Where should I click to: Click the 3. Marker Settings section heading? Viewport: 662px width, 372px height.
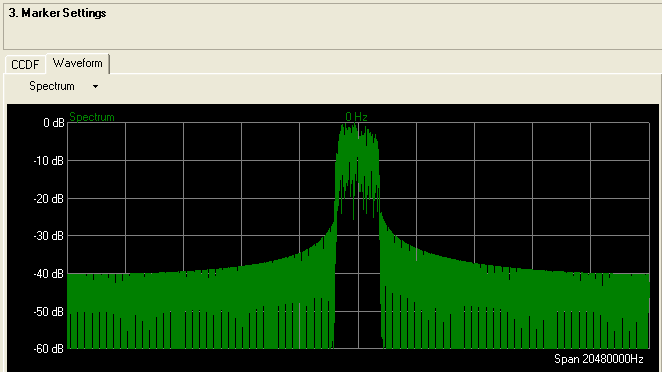(57, 13)
